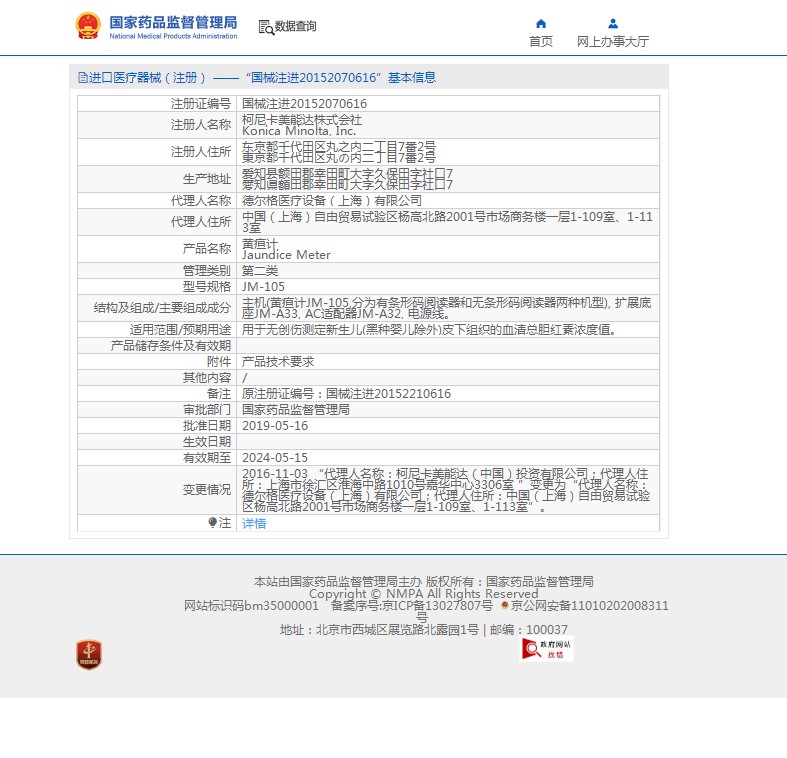Open the 详情 link
This screenshot has width=787, height=758.
[254, 524]
